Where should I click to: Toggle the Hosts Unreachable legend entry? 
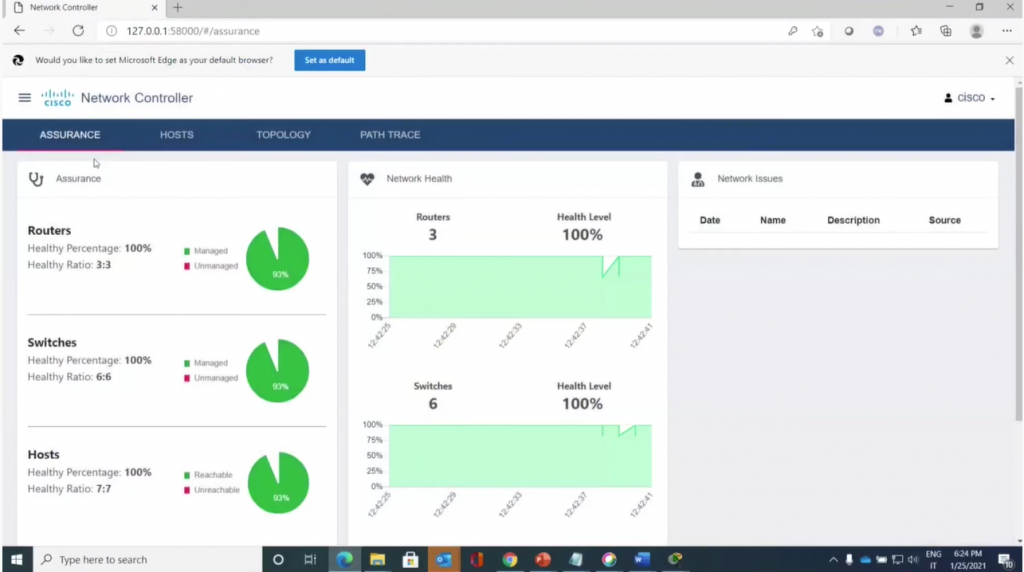point(212,490)
